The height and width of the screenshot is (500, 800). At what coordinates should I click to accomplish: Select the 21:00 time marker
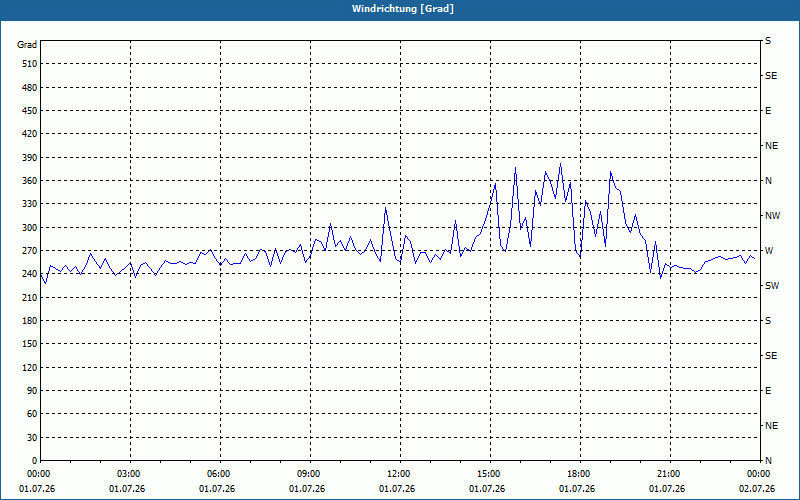(x=668, y=474)
